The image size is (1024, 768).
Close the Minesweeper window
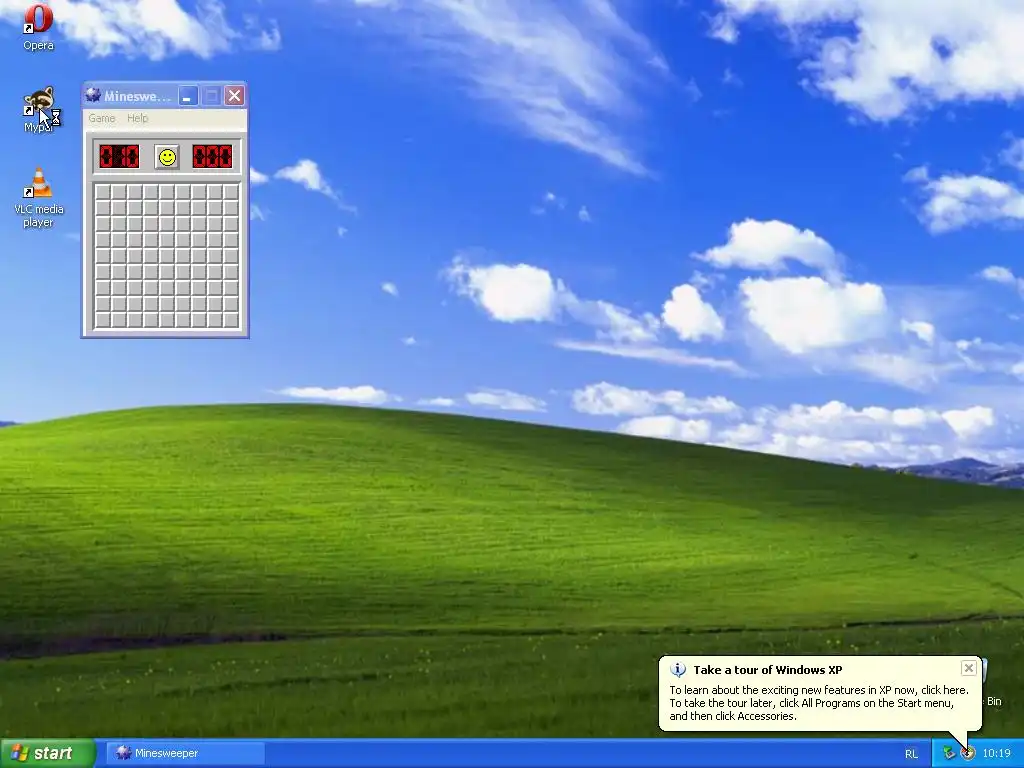click(234, 96)
